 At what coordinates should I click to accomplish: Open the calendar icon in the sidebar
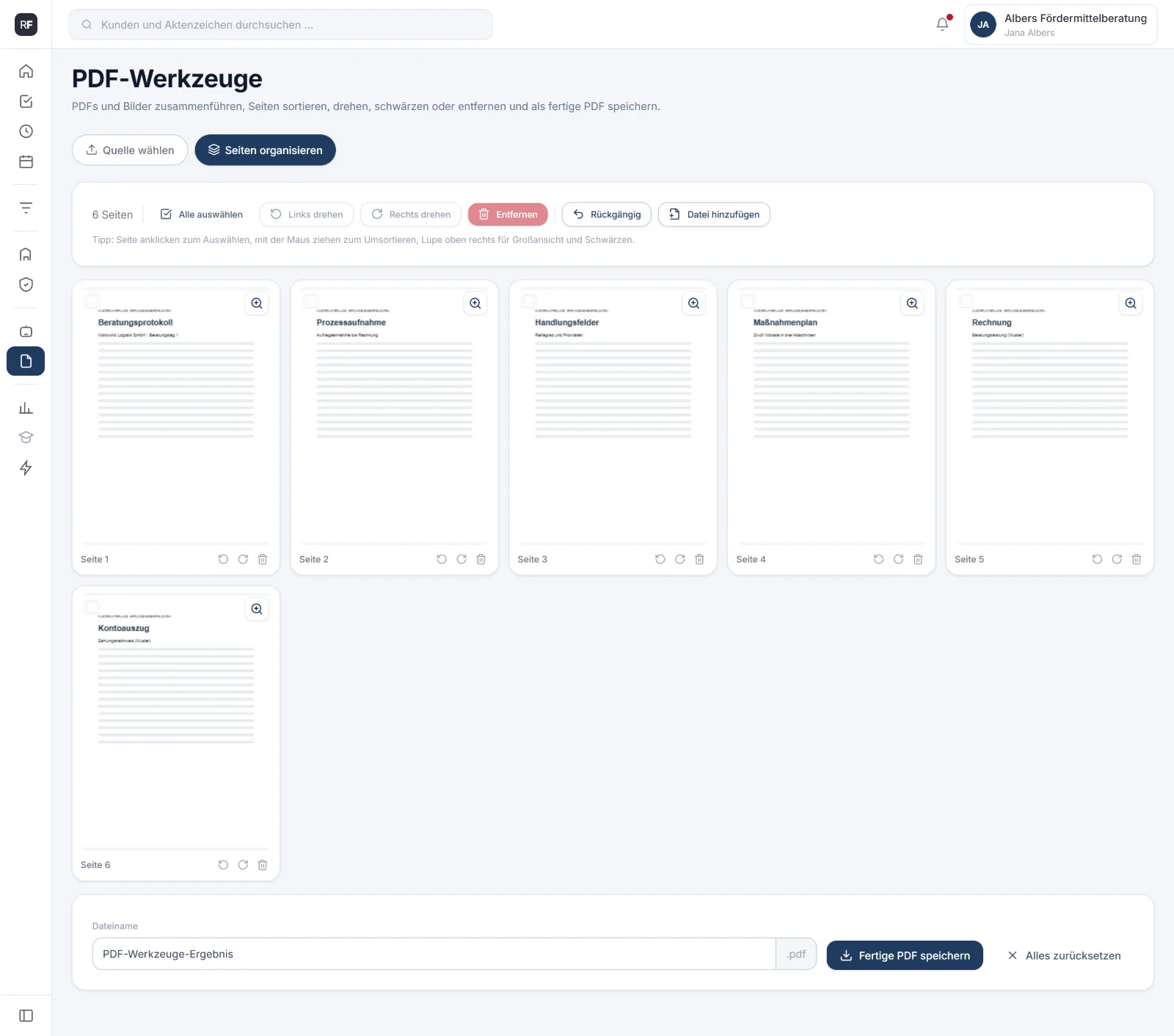pyautogui.click(x=26, y=161)
